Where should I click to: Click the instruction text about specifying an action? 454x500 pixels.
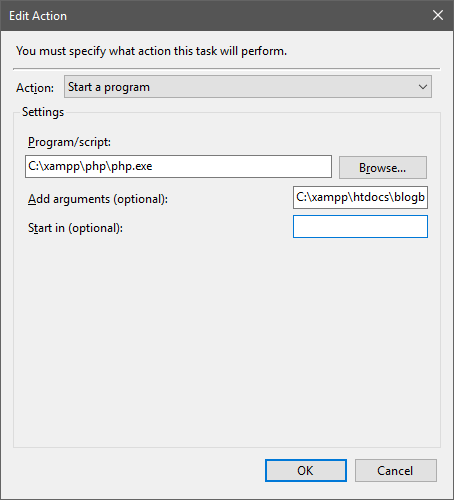(x=151, y=51)
